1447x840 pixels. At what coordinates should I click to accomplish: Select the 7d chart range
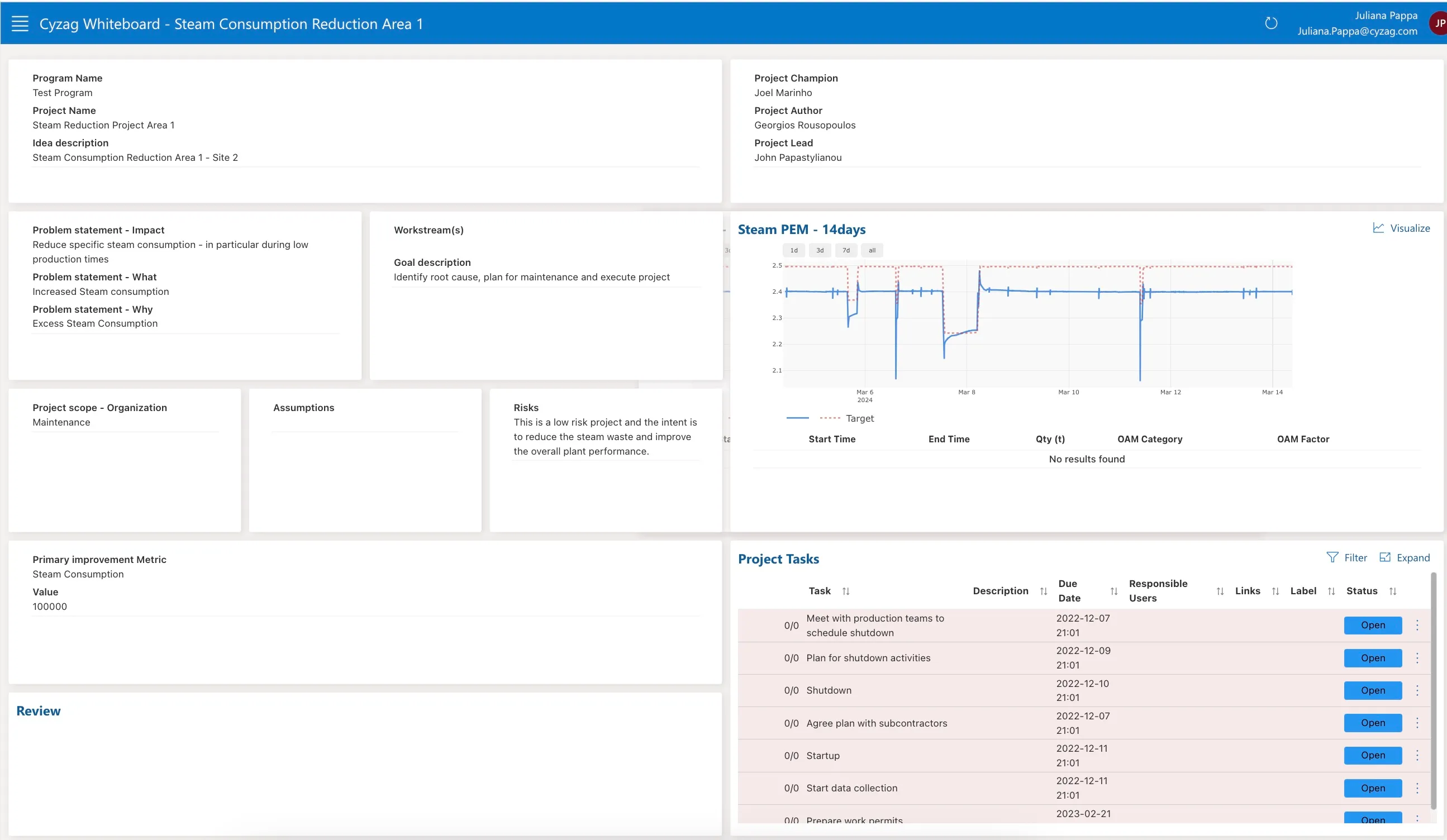pyautogui.click(x=846, y=250)
